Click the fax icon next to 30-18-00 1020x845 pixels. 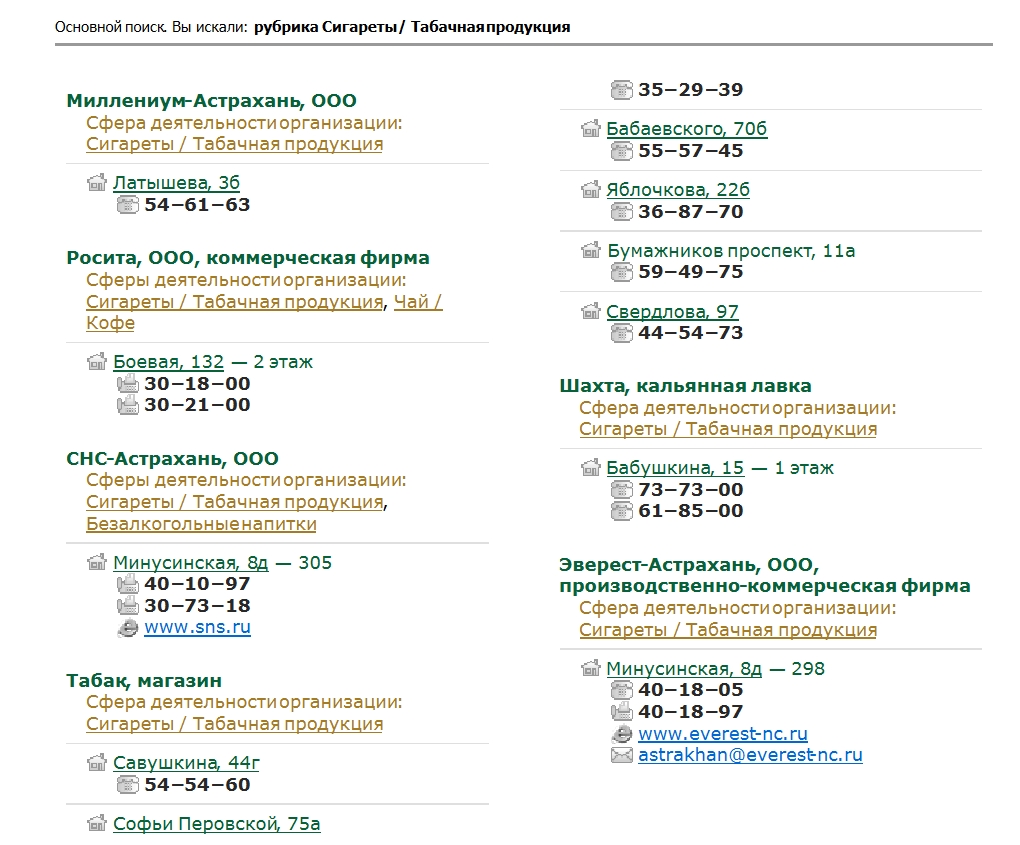tap(128, 384)
